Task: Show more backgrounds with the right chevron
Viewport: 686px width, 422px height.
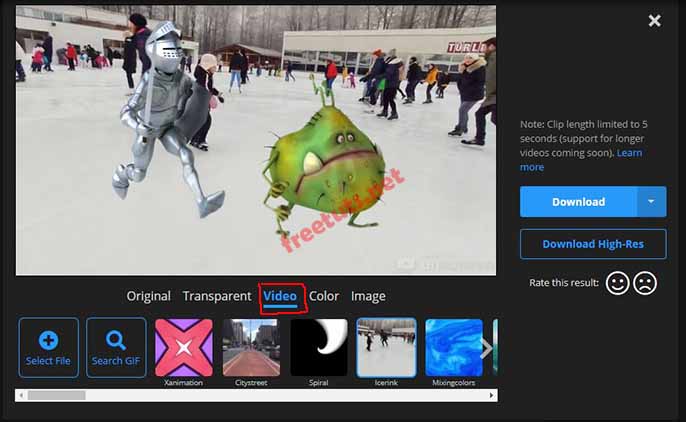Action: pos(486,348)
